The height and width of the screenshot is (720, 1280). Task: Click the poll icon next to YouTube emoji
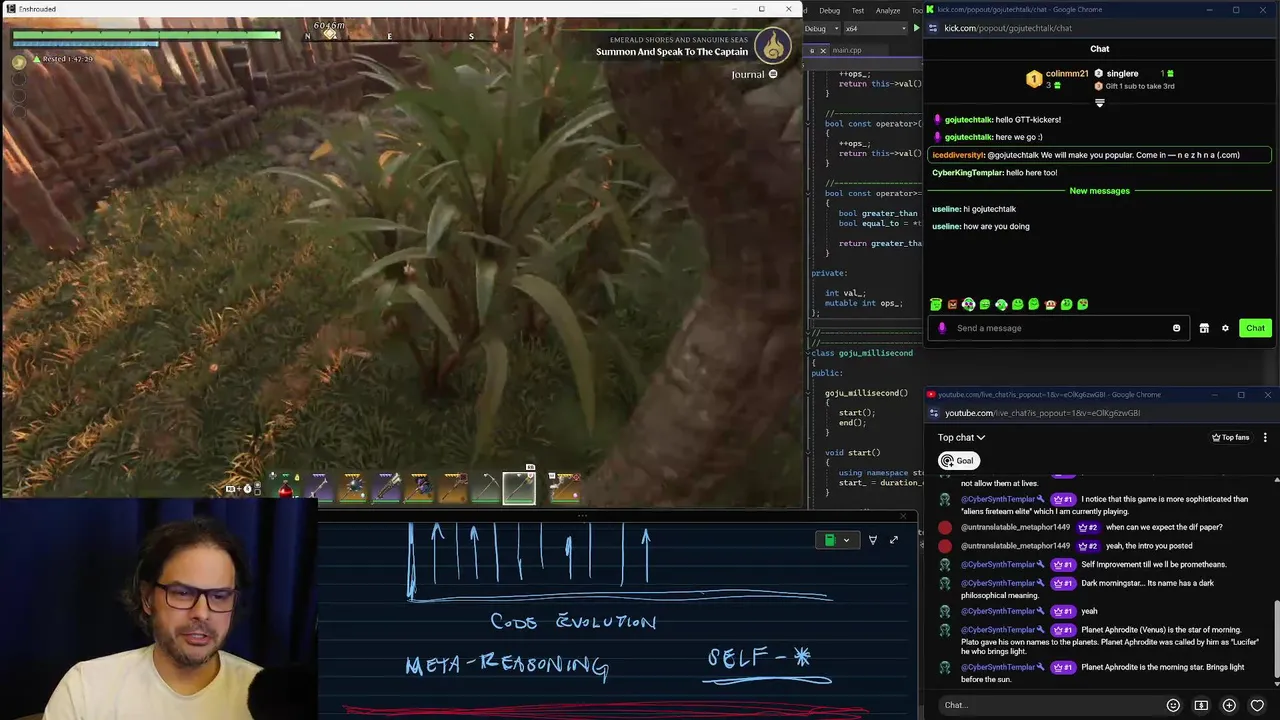[x=1201, y=705]
